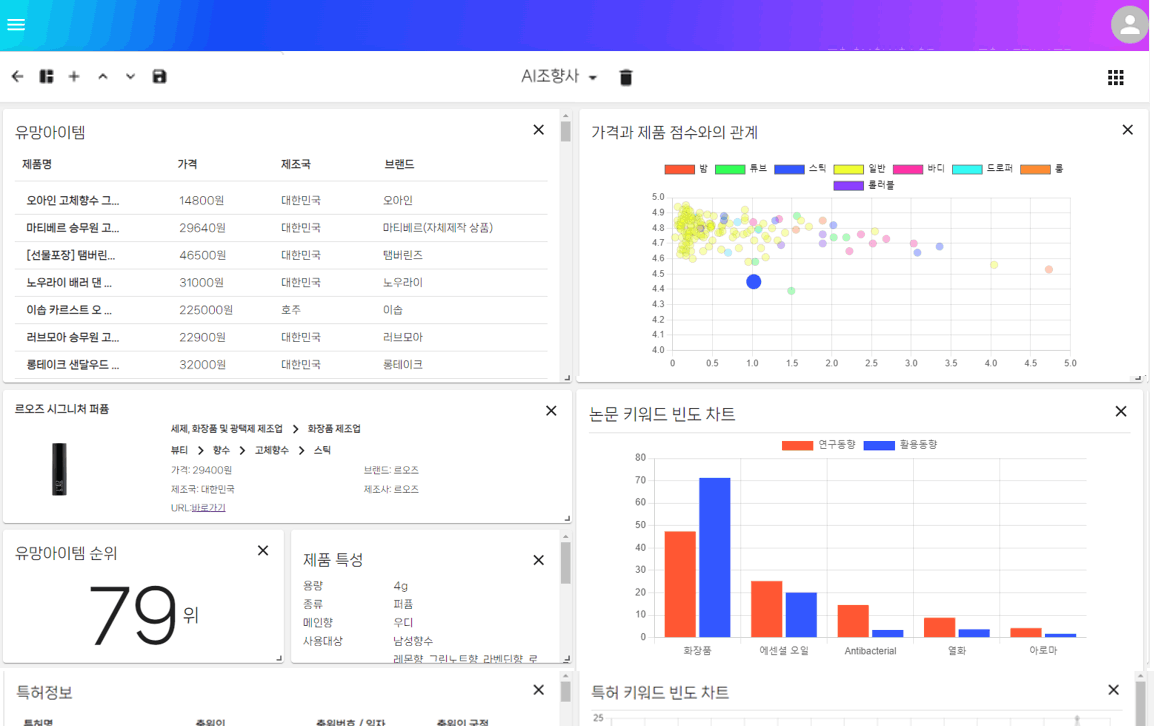Add a new widget with plus icon
The image size is (1154, 726).
coord(74,77)
